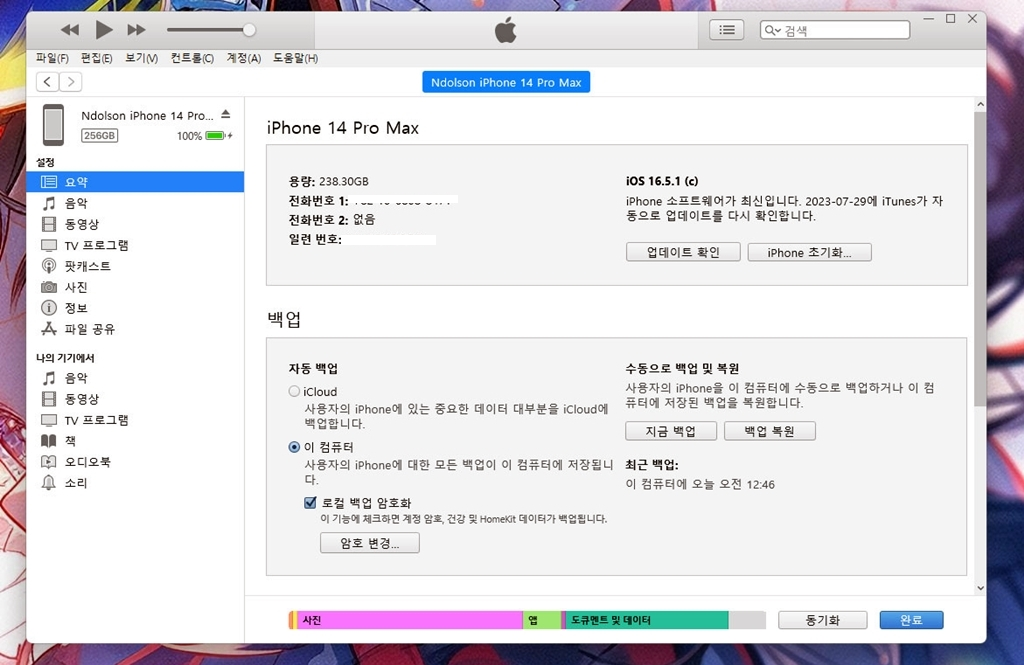Screen dimensions: 1024x665
Task: Toggle 로컬 백업 암호화 checkbox
Action: coord(310,502)
